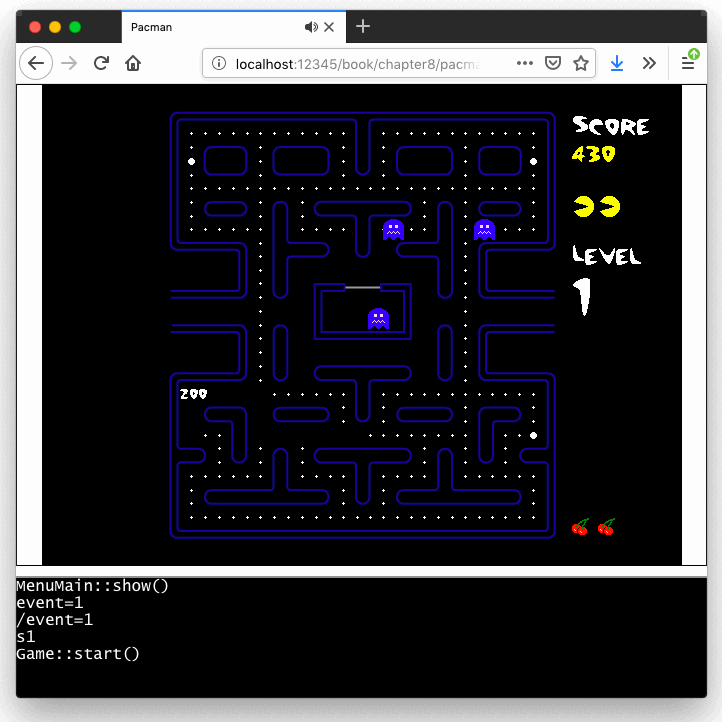Click the green fullscreen window button
722x722 pixels.
(75, 27)
